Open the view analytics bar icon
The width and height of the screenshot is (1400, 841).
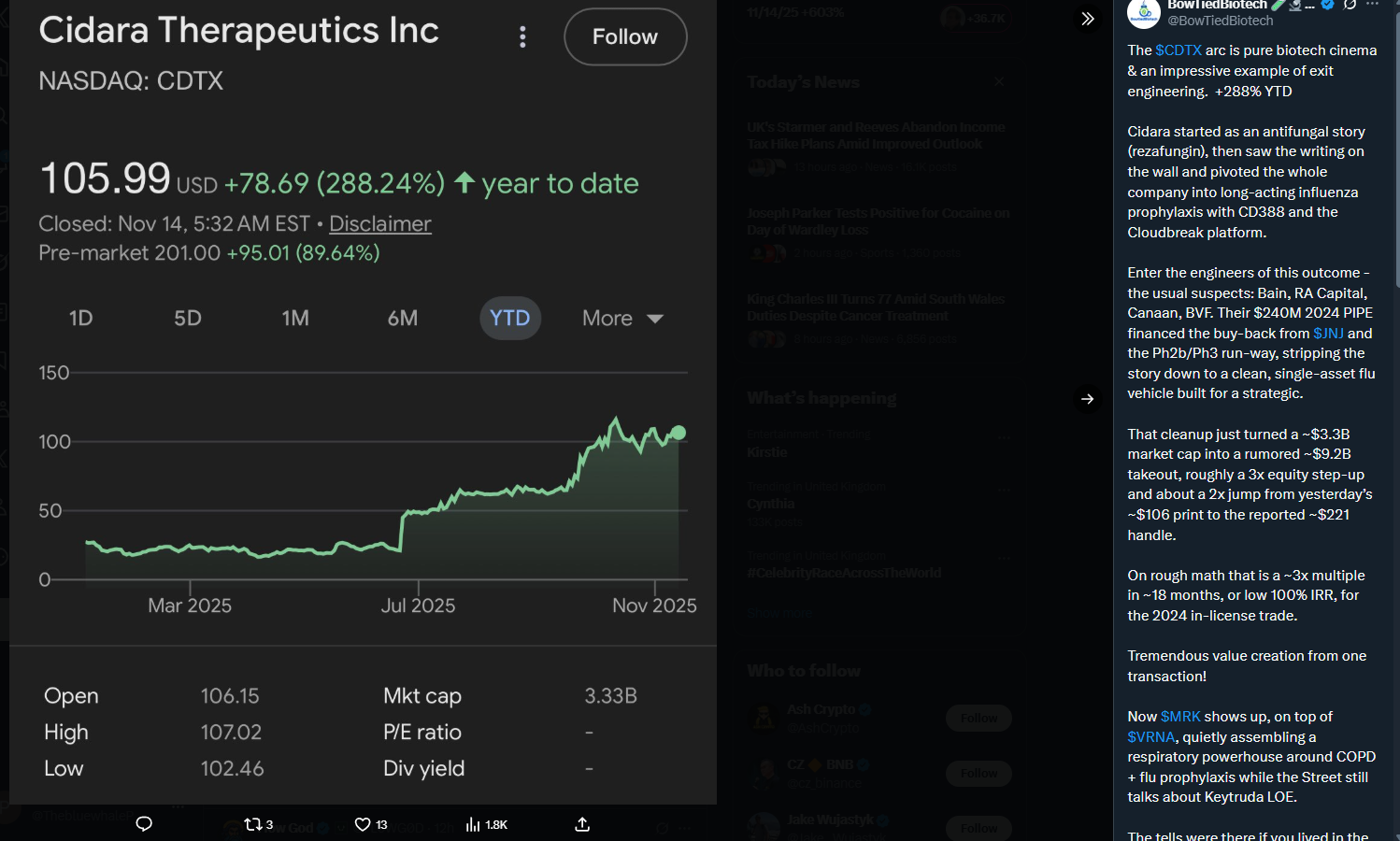pos(473,824)
